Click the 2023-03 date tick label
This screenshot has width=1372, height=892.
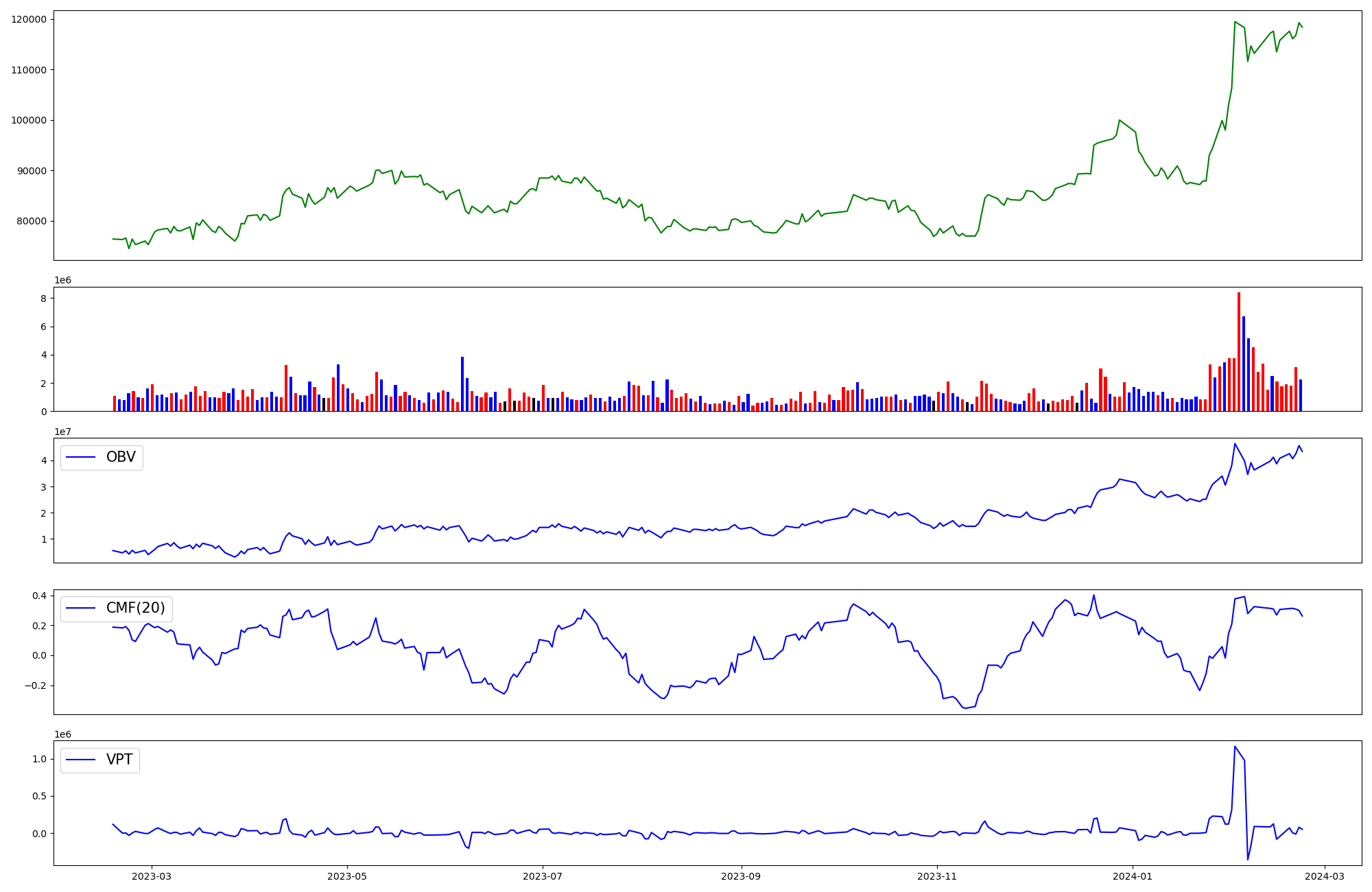point(152,876)
